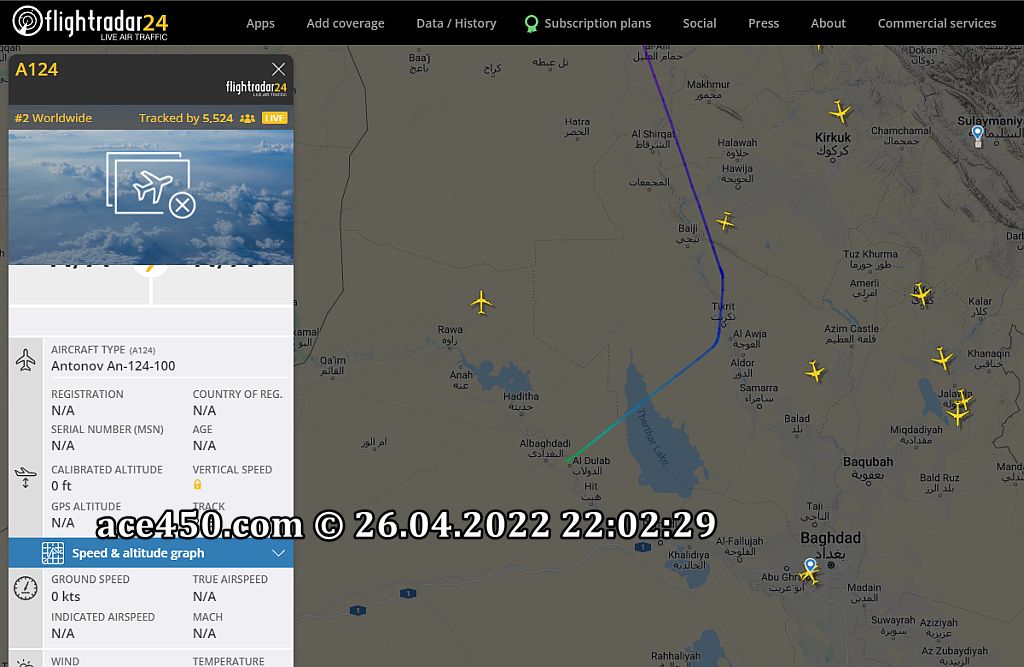Image resolution: width=1024 pixels, height=667 pixels.
Task: Open the Data / History menu
Action: tap(456, 24)
